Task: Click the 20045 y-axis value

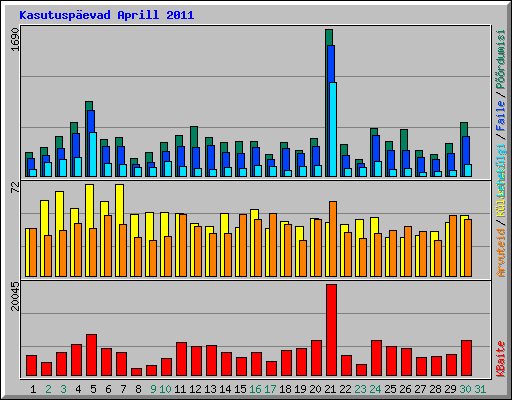Action: coord(15,296)
